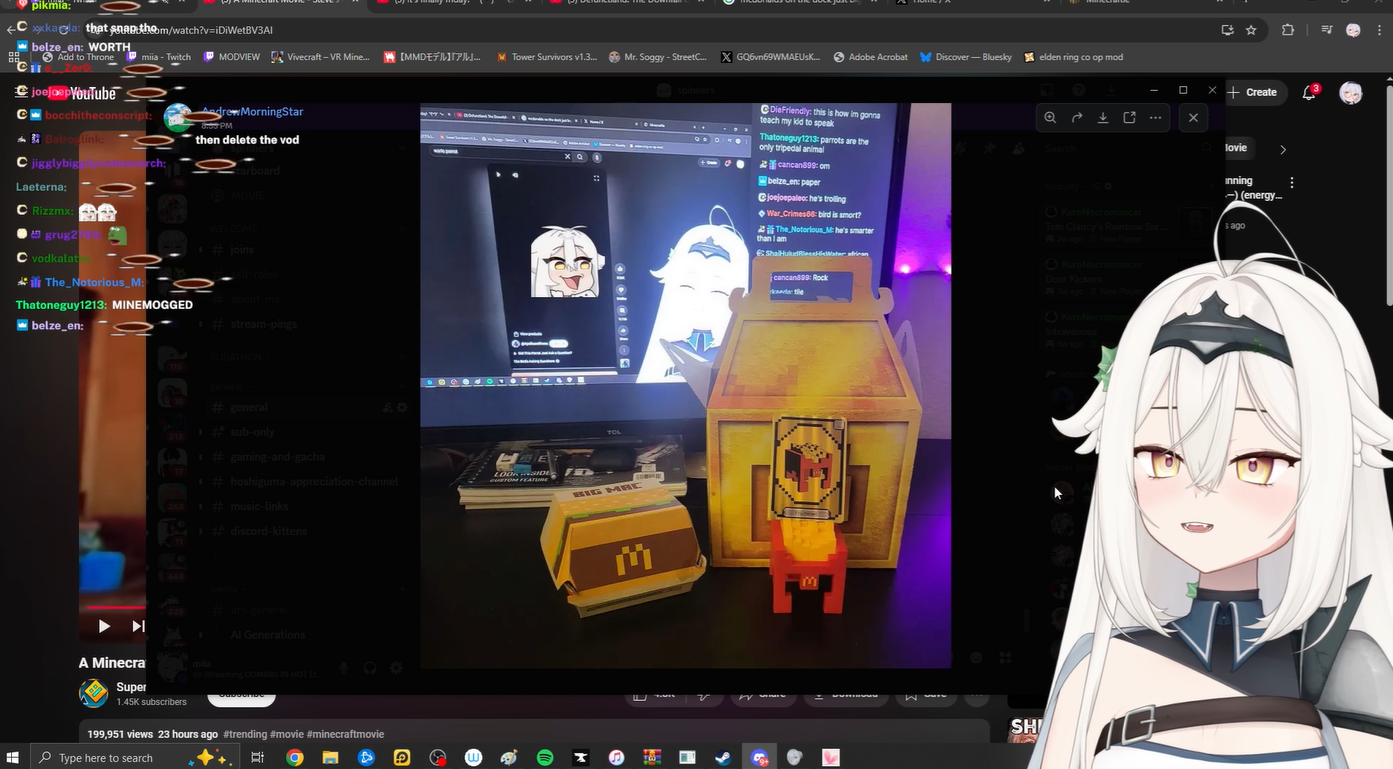The height and width of the screenshot is (769, 1393).
Task: Open Task View on the taskbar
Action: coord(258,757)
